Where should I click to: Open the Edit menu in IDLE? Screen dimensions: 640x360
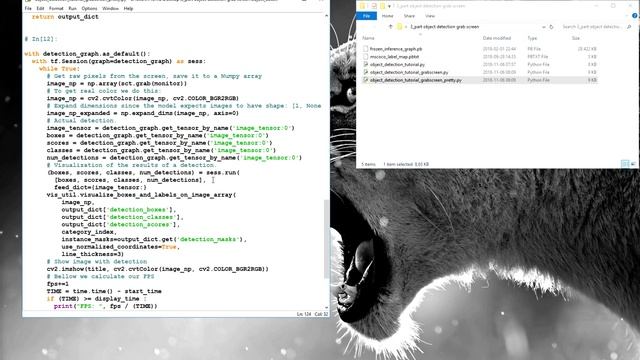click(x=40, y=9)
